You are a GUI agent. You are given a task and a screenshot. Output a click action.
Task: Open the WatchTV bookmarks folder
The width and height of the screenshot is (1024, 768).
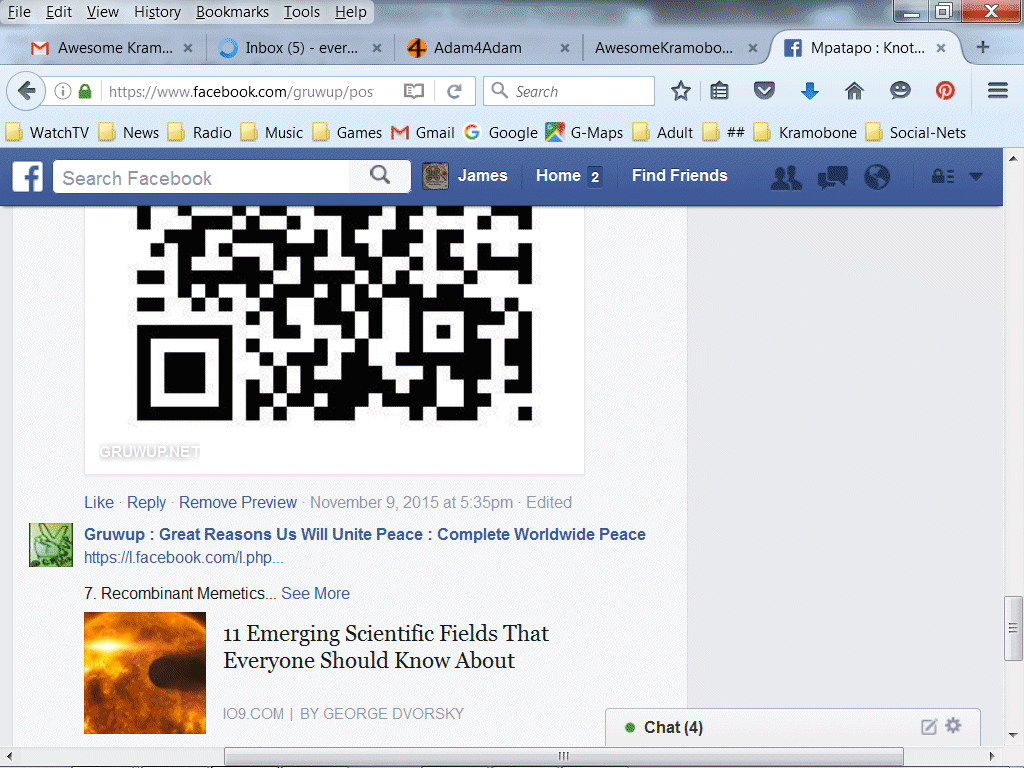click(48, 133)
